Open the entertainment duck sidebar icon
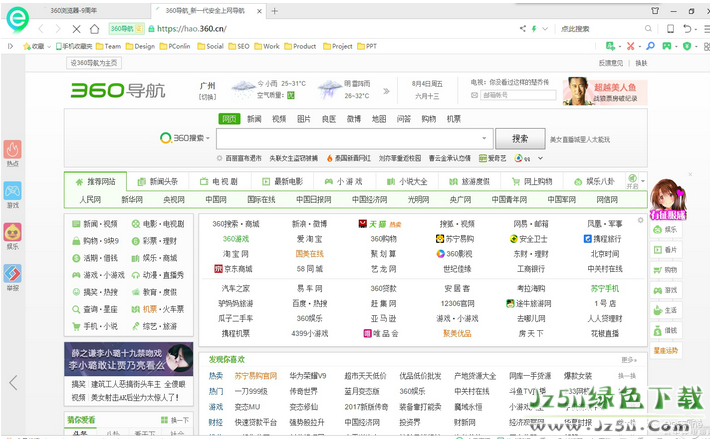Screen dimensions: 710x439 13,232
